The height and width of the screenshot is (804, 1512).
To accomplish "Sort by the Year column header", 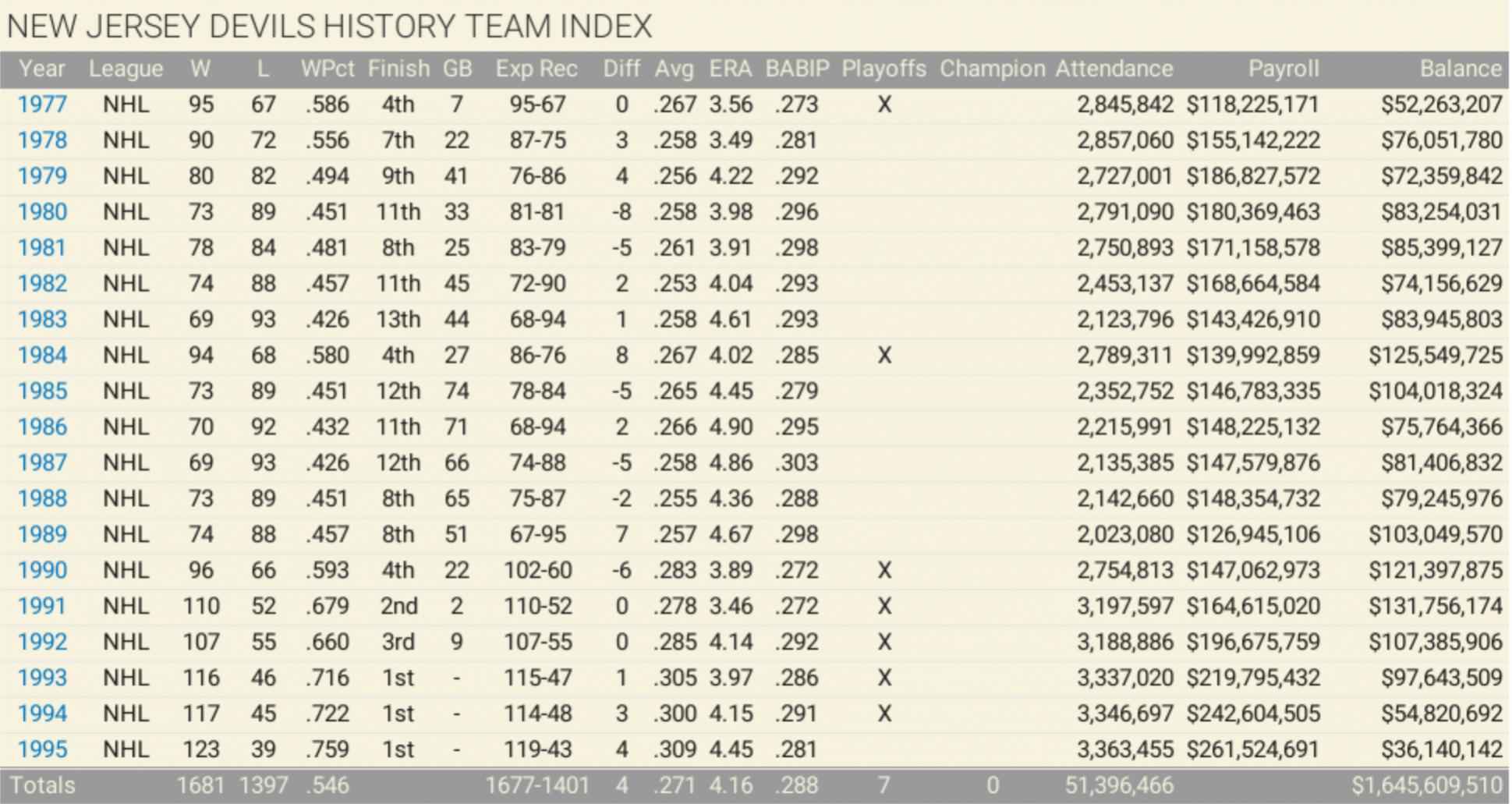I will (x=42, y=69).
